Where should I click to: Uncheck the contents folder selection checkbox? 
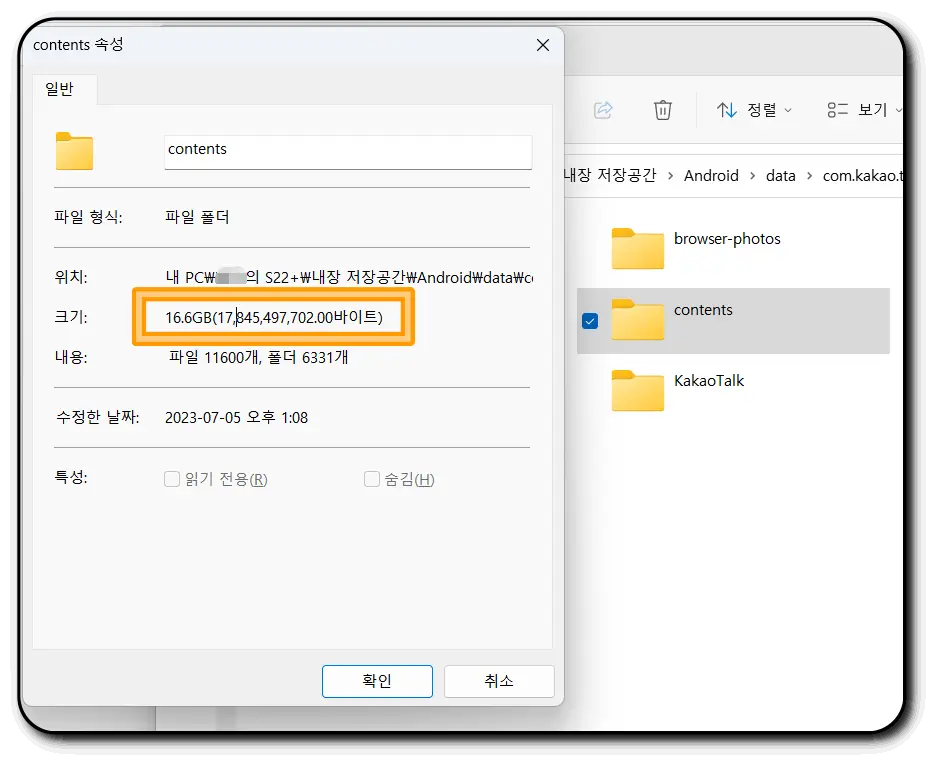(590, 321)
